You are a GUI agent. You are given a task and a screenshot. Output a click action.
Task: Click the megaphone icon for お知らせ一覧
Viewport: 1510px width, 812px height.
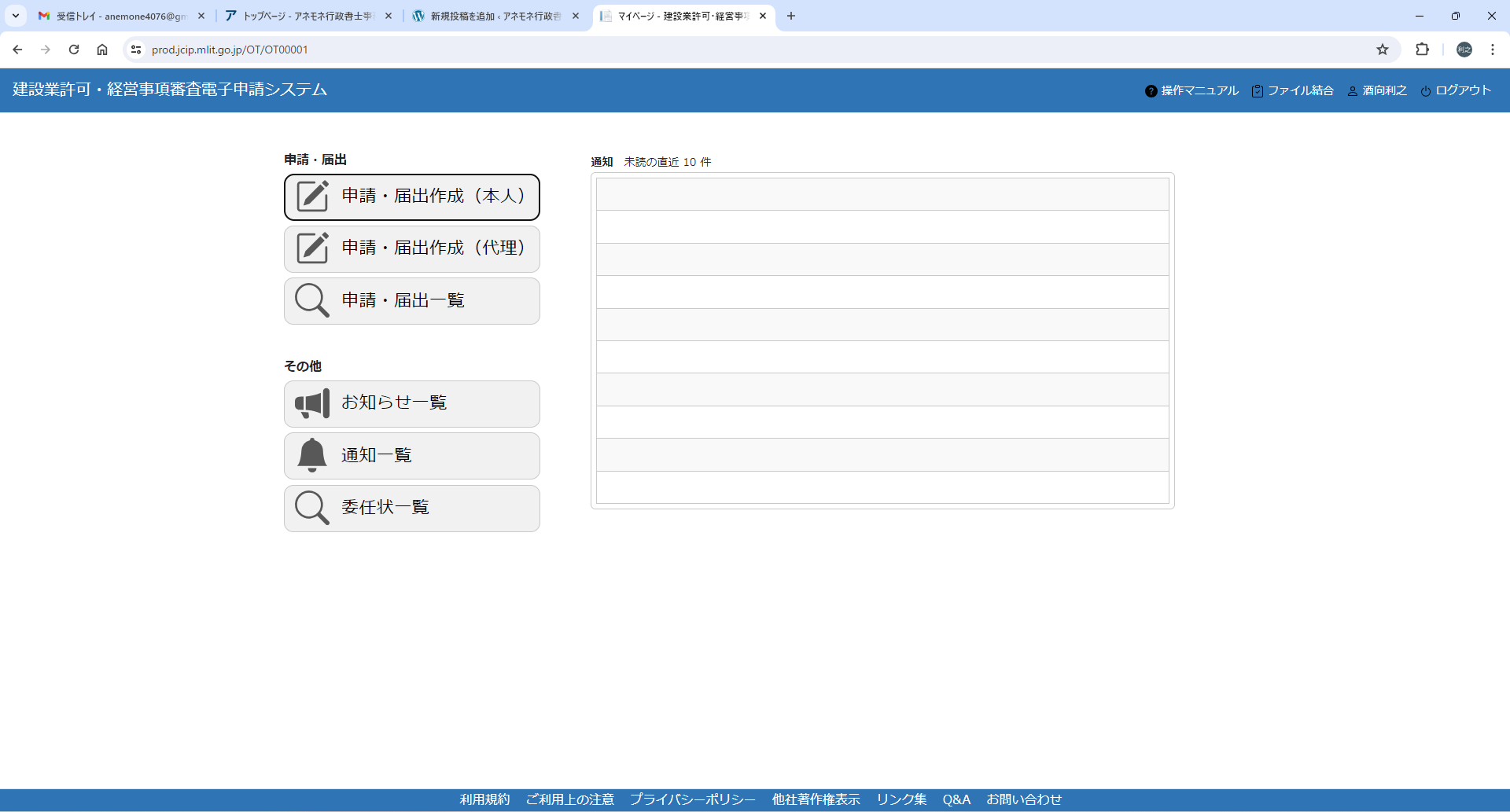coord(312,403)
